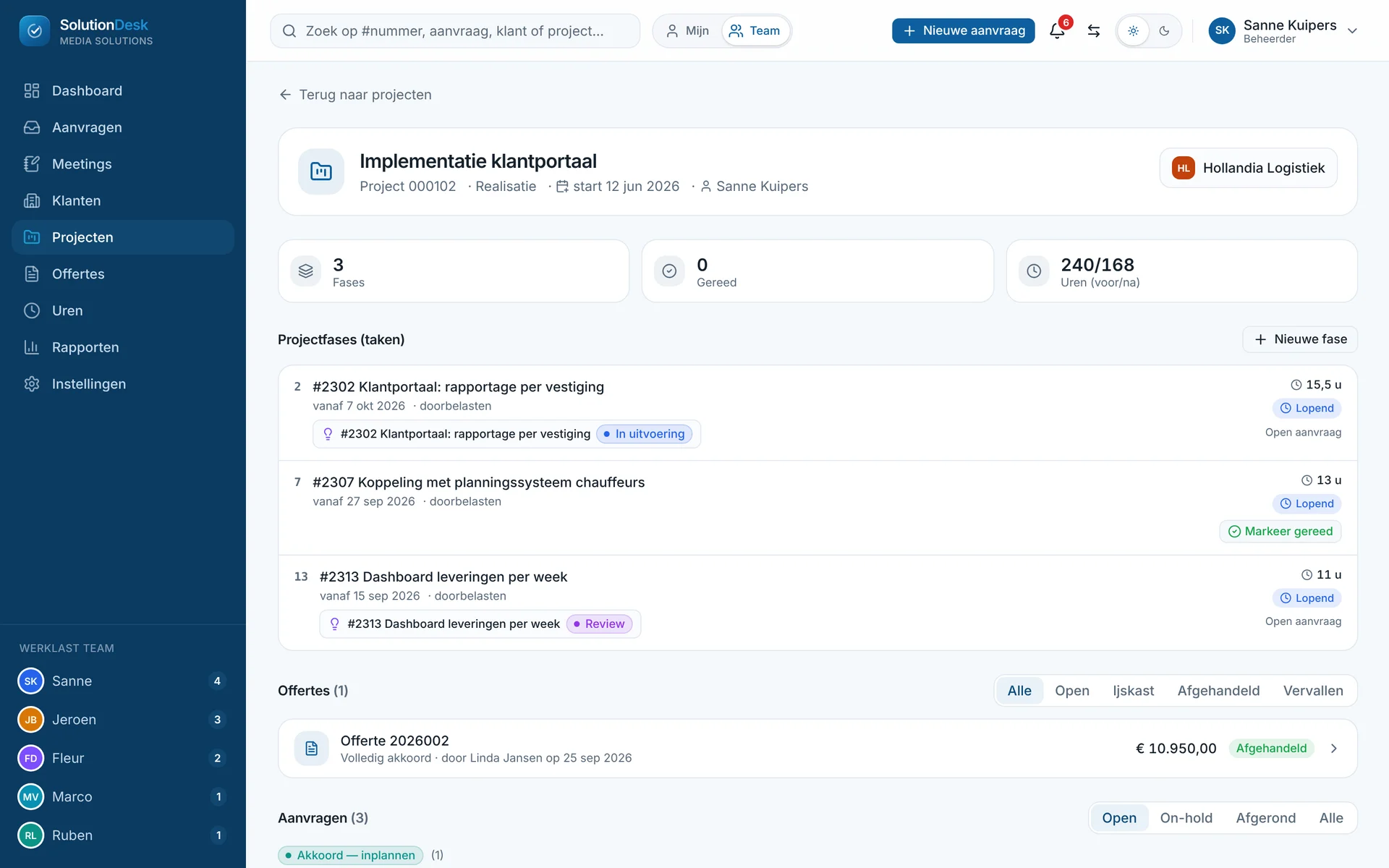Click the Gereed checkmark icon

[669, 271]
